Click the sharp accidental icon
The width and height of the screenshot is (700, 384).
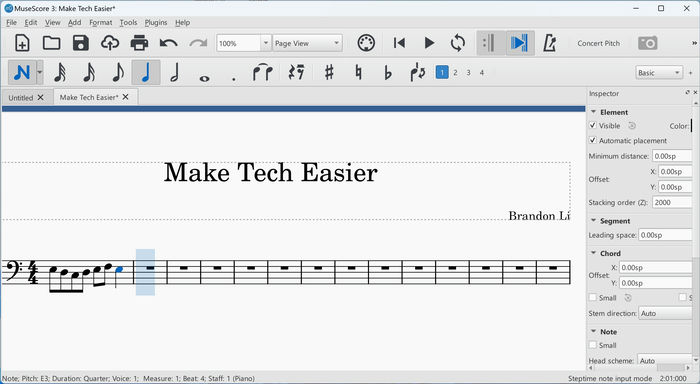tap(329, 72)
